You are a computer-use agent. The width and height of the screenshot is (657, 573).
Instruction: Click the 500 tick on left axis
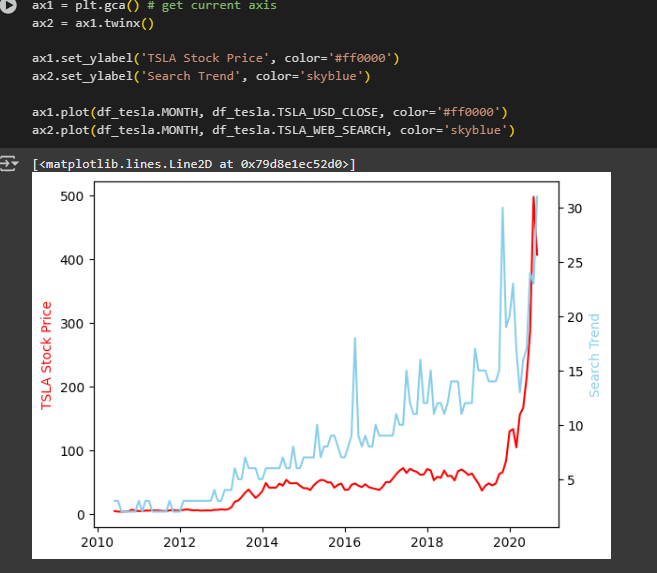pos(72,196)
